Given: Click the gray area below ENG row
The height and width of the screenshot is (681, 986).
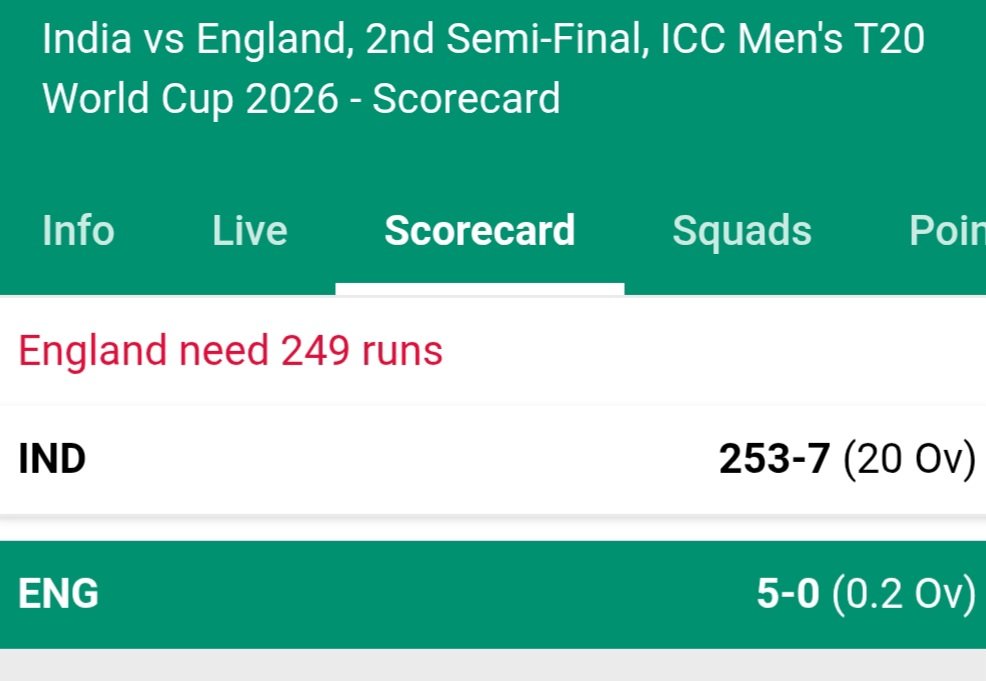Looking at the screenshot, I should pyautogui.click(x=492, y=666).
